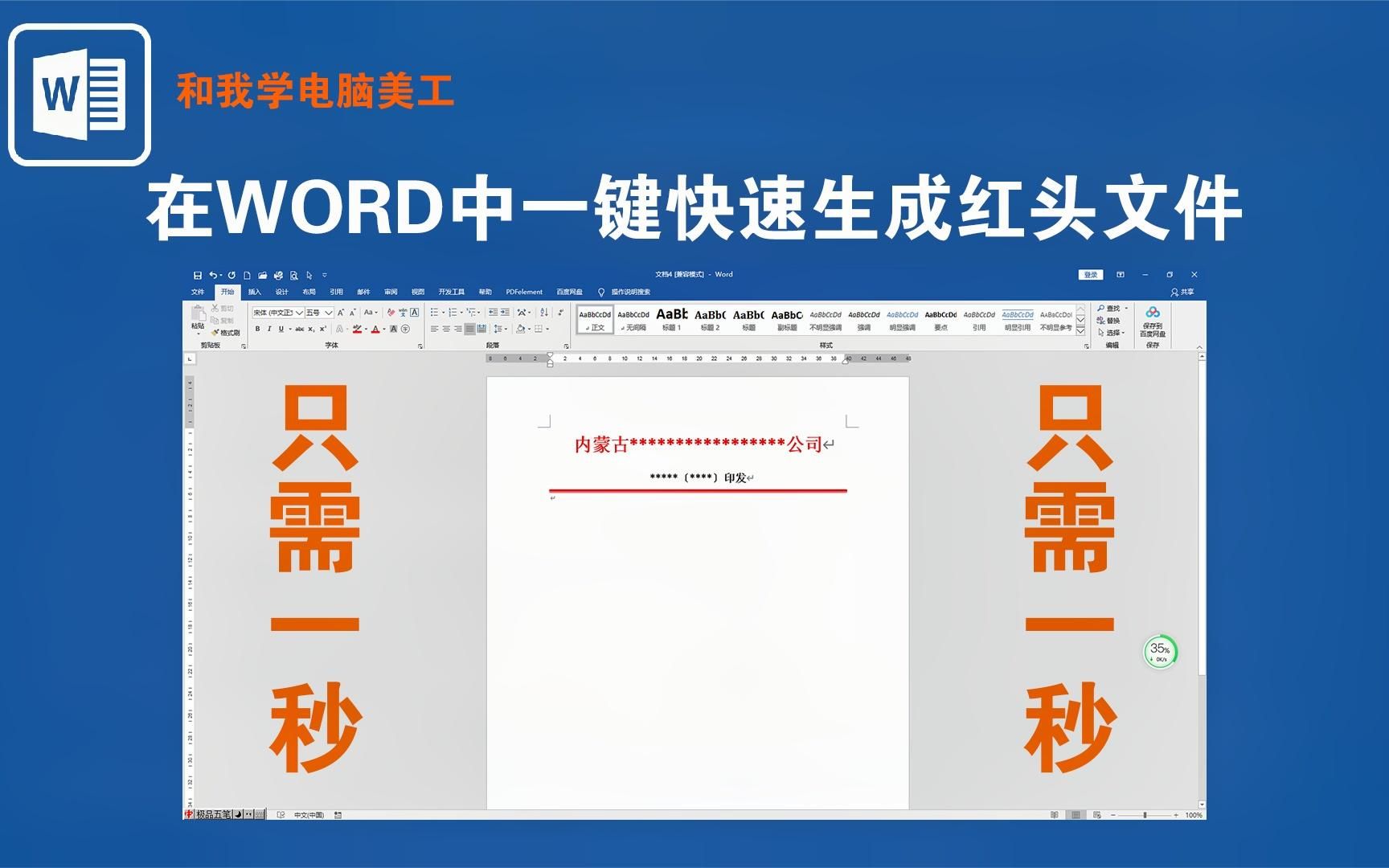Open the Font dialog launcher
The width and height of the screenshot is (1389, 868).
[420, 346]
